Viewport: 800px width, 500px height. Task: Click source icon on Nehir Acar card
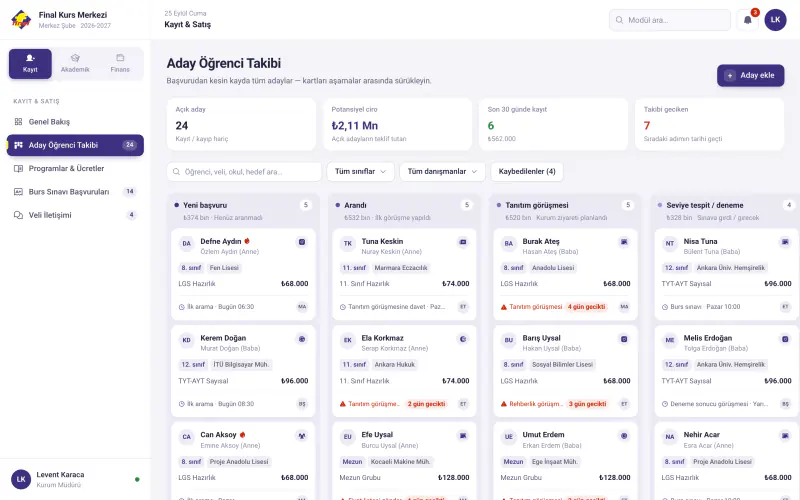785,436
